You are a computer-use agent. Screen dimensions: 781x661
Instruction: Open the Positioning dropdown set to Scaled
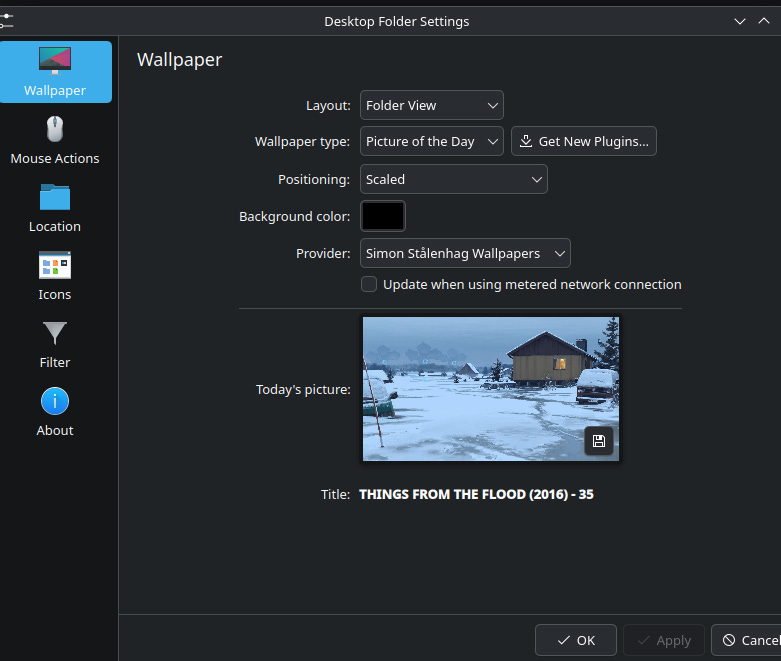[x=453, y=179]
